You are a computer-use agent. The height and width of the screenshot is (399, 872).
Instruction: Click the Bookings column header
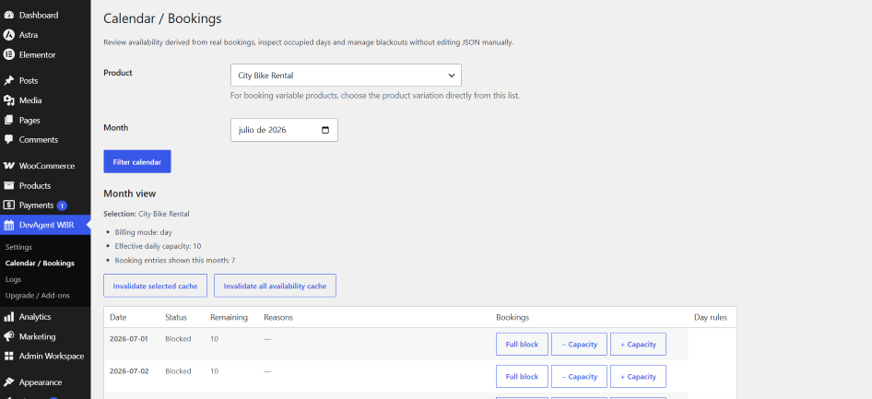click(512, 317)
